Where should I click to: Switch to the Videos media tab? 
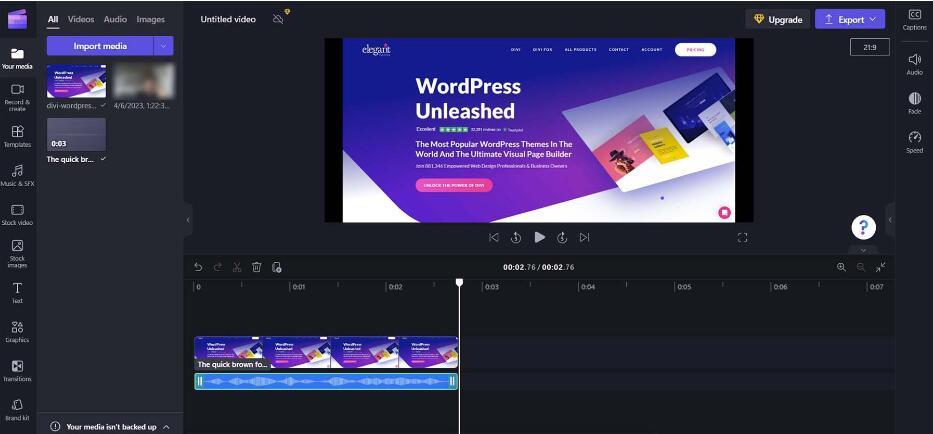[x=81, y=19]
